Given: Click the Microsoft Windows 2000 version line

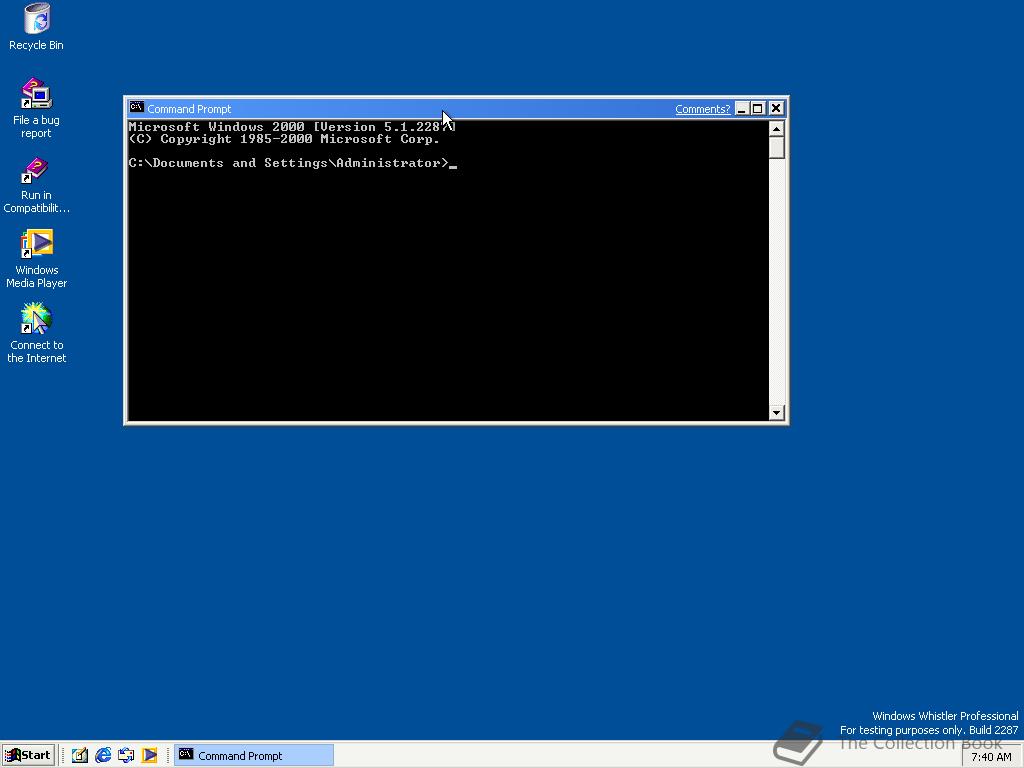Looking at the screenshot, I should [x=292, y=127].
